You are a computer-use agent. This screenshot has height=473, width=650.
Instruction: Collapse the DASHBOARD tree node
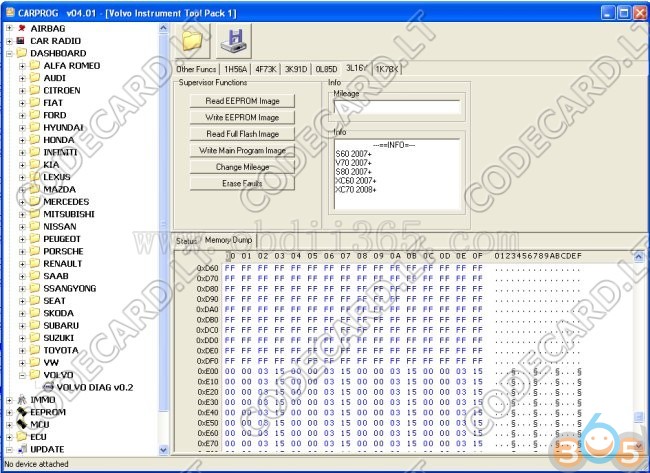(x=9, y=53)
